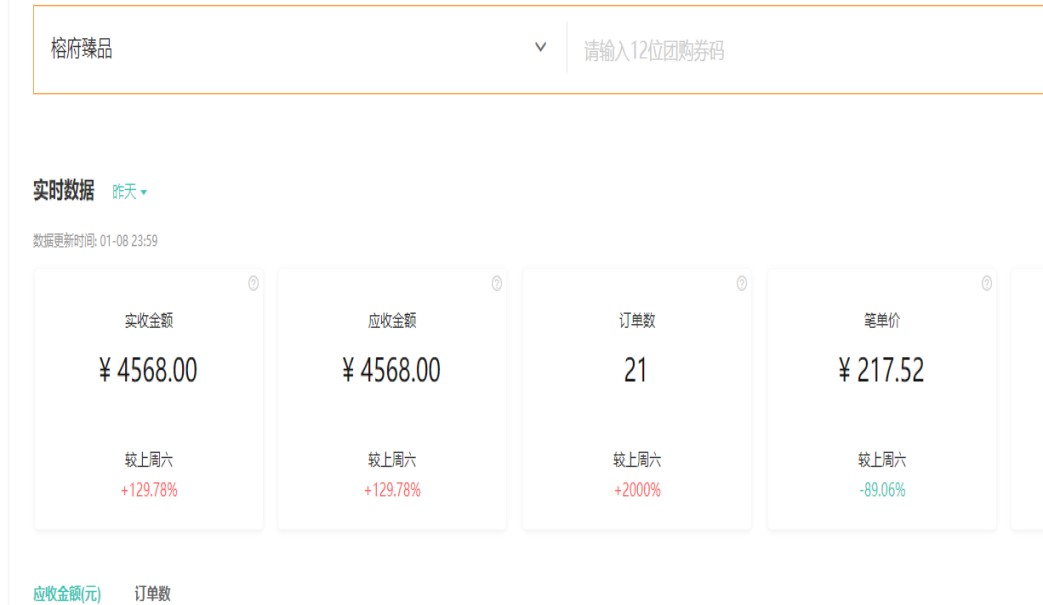Focus the 12位团购券码 input field

(x=800, y=51)
